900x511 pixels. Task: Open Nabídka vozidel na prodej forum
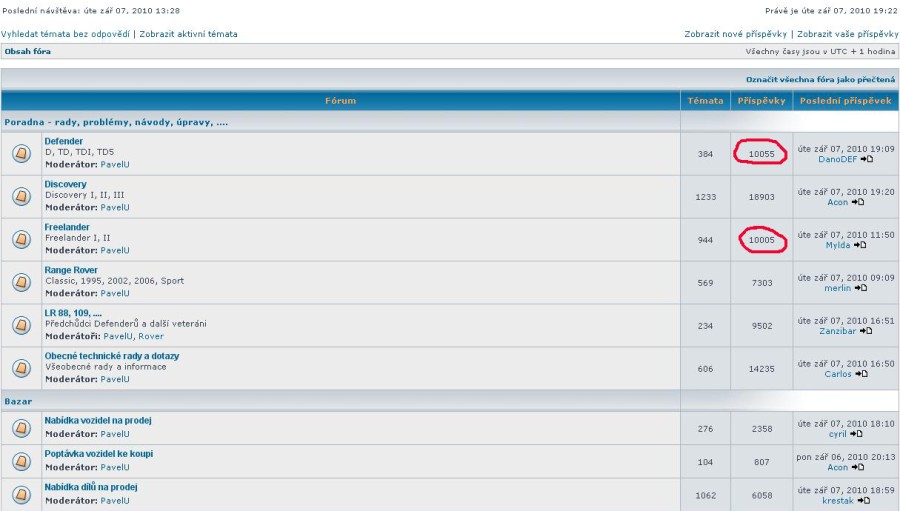tap(98, 421)
